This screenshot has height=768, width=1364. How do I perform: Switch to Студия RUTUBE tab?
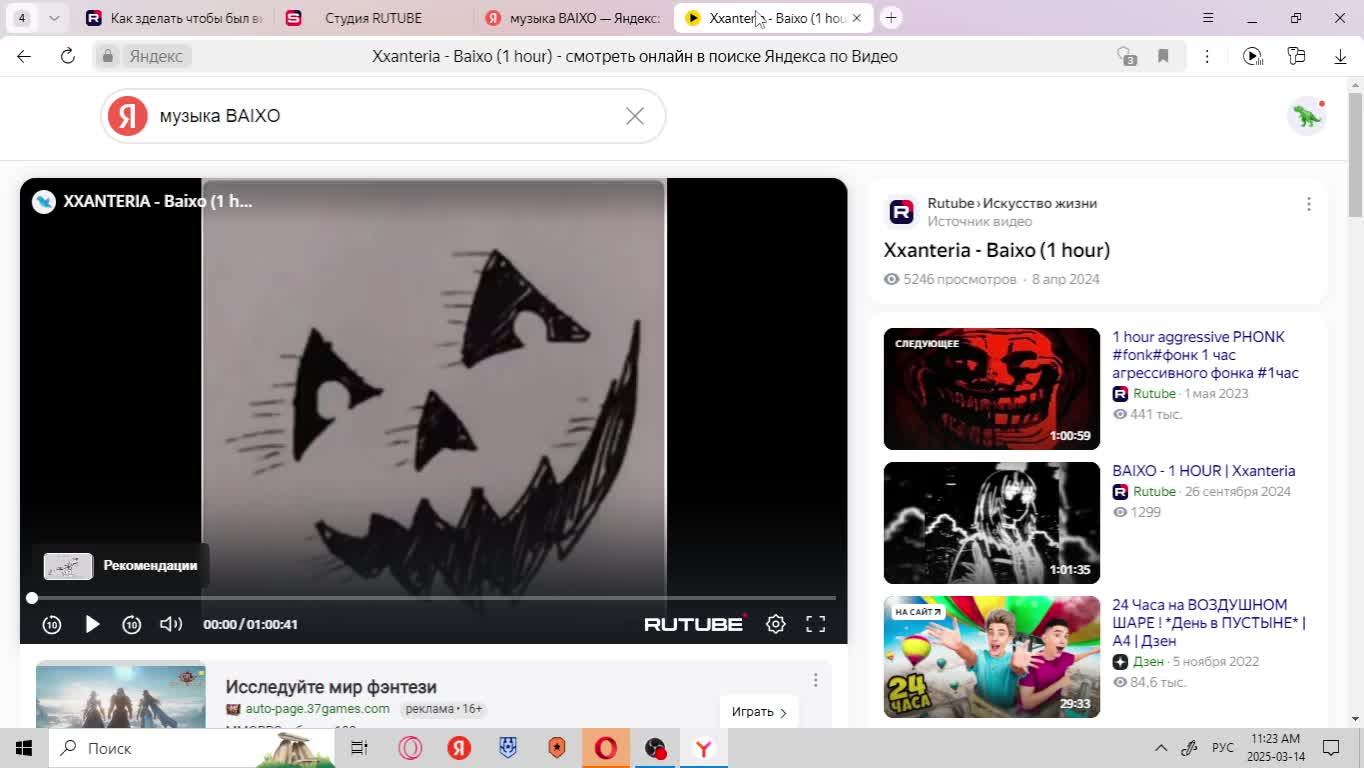371,18
